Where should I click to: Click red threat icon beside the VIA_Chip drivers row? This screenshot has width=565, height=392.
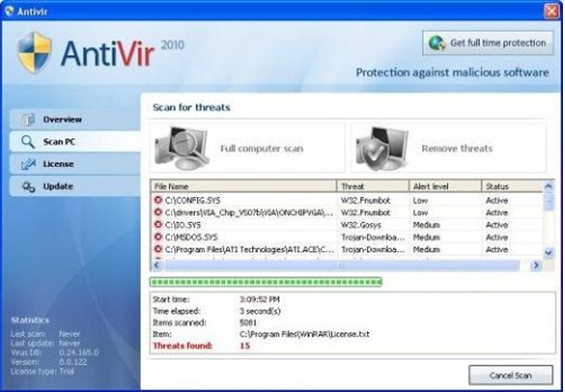pyautogui.click(x=158, y=212)
